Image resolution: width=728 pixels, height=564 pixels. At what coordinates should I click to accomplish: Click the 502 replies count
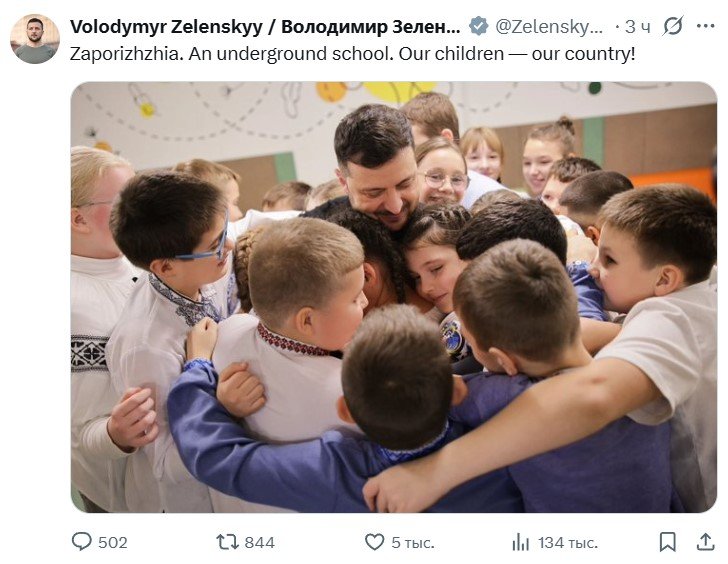point(113,542)
